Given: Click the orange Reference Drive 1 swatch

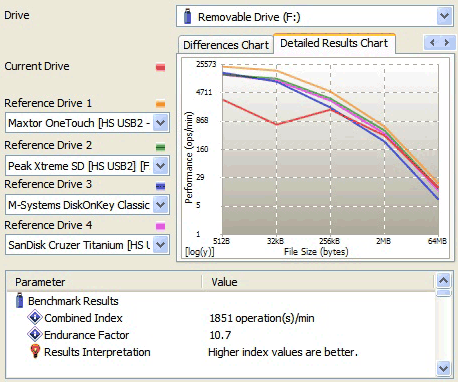Looking at the screenshot, I should point(160,104).
